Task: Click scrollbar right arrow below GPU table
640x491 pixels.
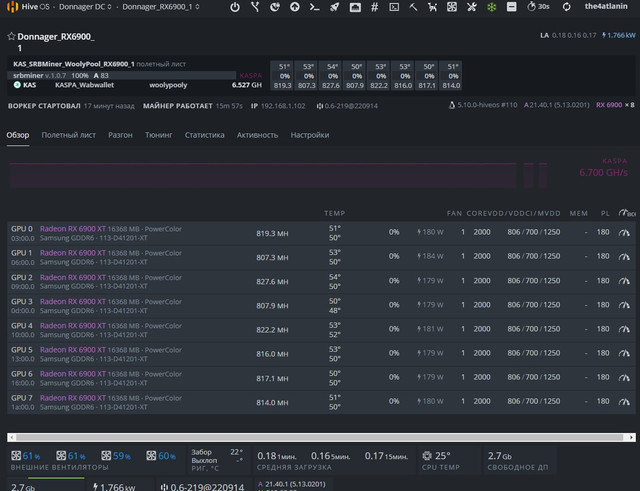Action: tap(632, 437)
